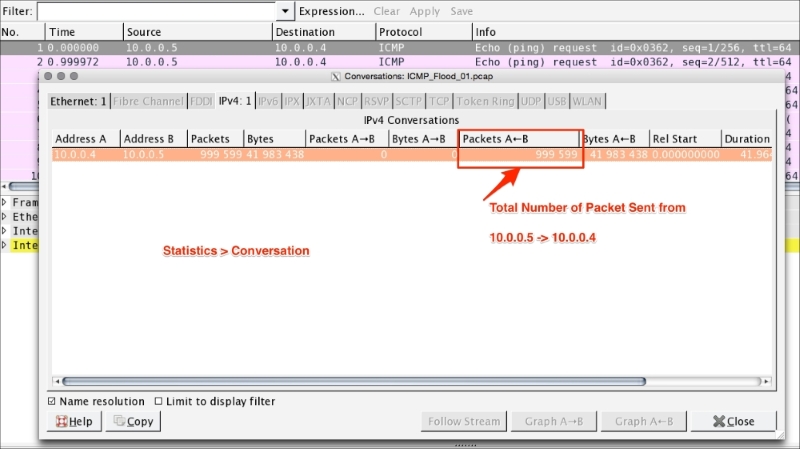Sort conversations by Packets column

[x=215, y=139]
